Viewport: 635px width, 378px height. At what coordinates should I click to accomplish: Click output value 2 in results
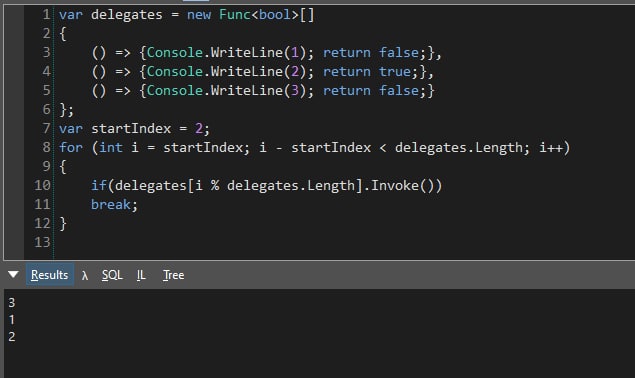pyautogui.click(x=12, y=337)
